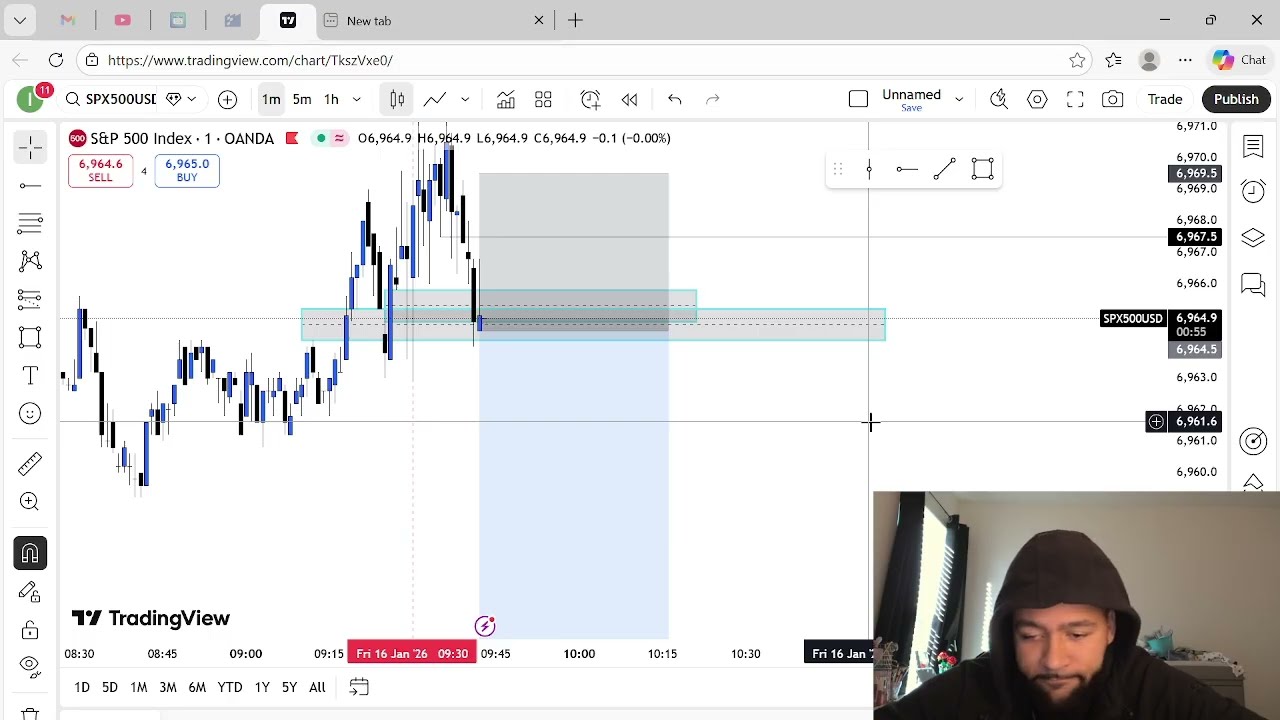Image resolution: width=1280 pixels, height=720 pixels.
Task: Start bar replay
Action: pos(629,99)
